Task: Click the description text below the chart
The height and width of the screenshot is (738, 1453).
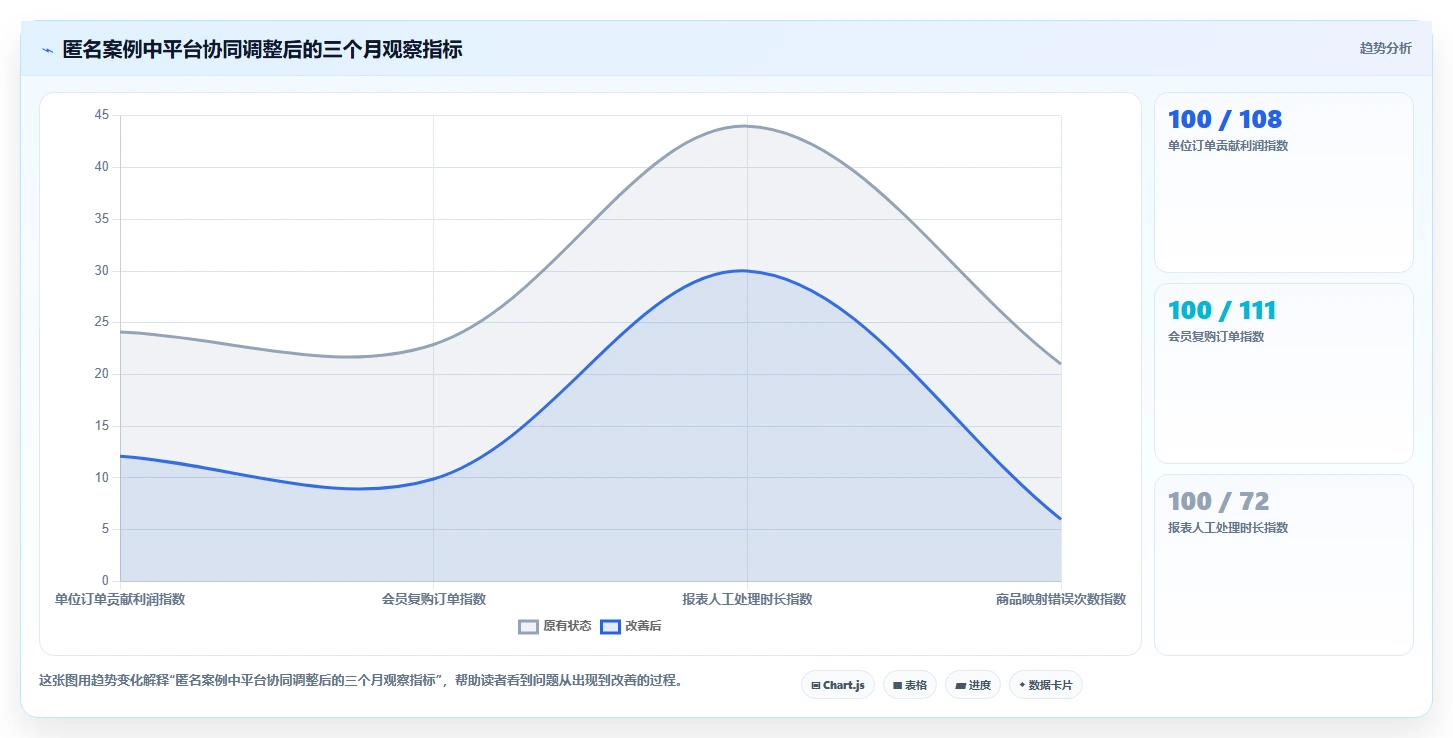Action: (x=361, y=681)
